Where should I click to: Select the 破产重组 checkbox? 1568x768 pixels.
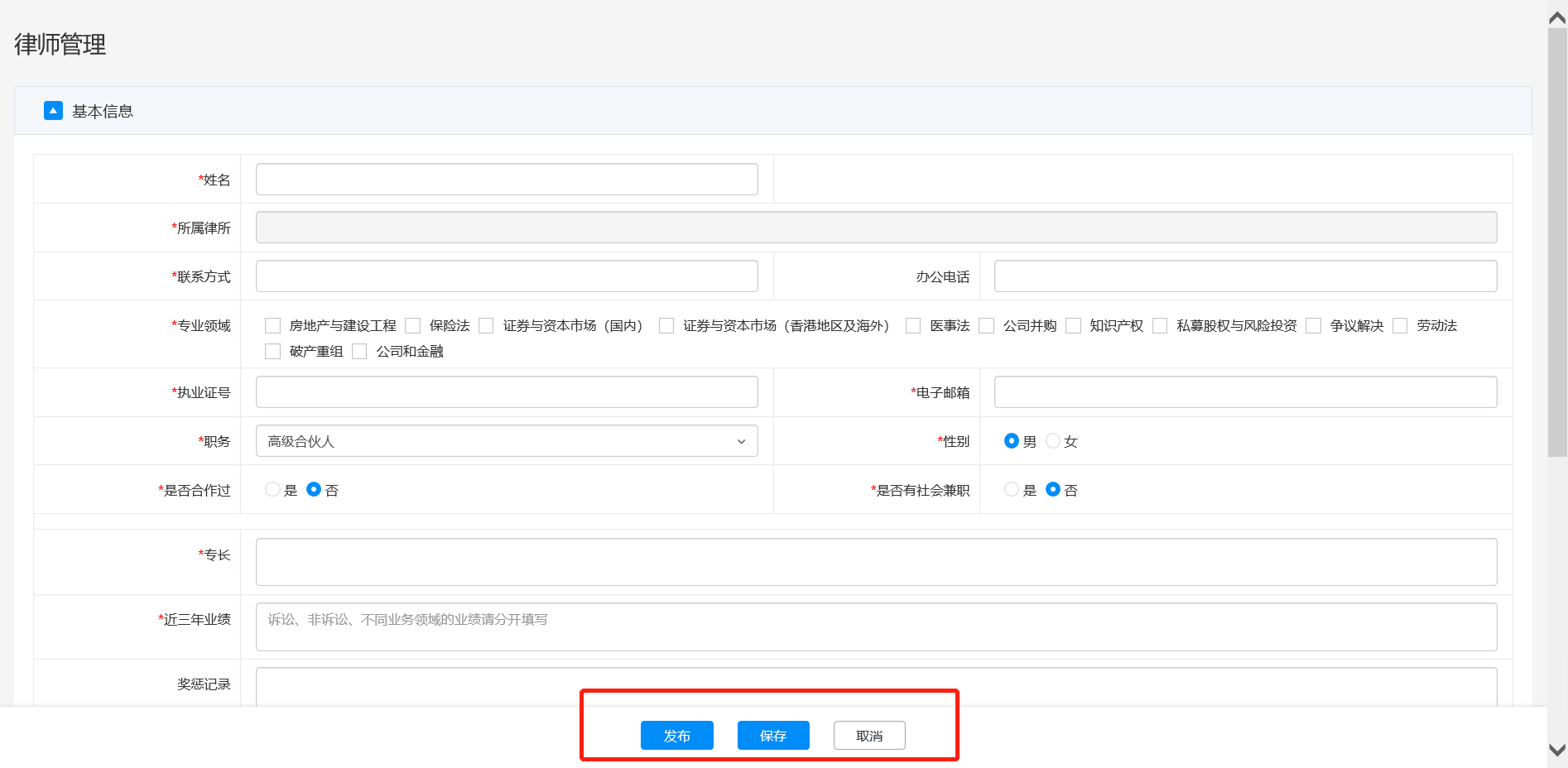(272, 352)
